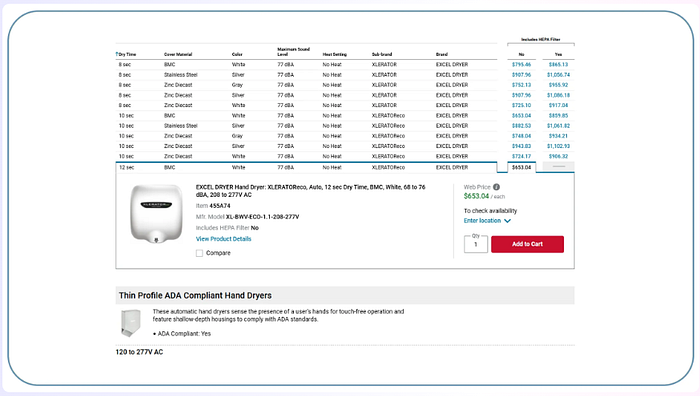The width and height of the screenshot is (700, 396).
Task: Click "Gray" in the 8 sec Zinc Diecast row
Action: (x=237, y=85)
